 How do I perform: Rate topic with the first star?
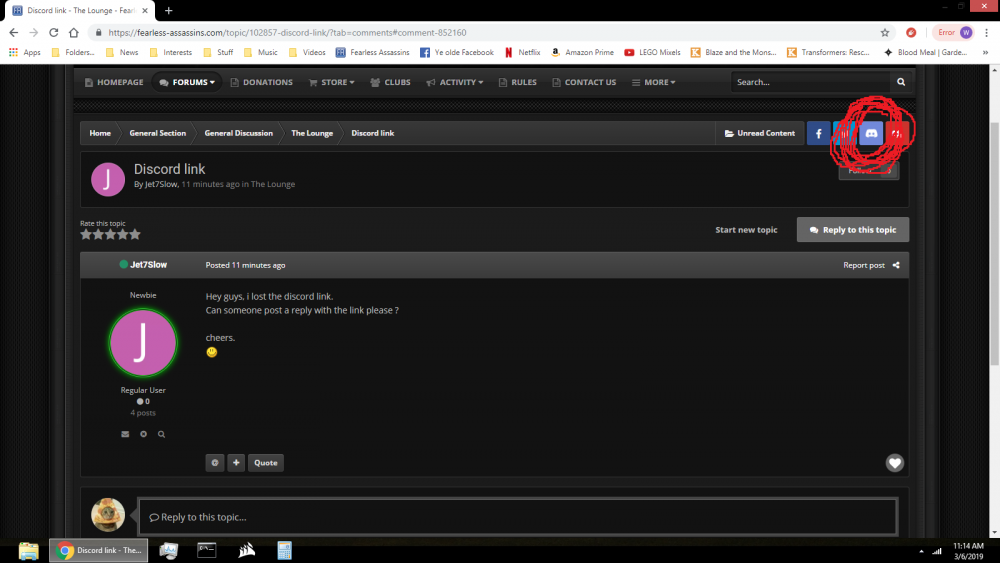coord(86,235)
